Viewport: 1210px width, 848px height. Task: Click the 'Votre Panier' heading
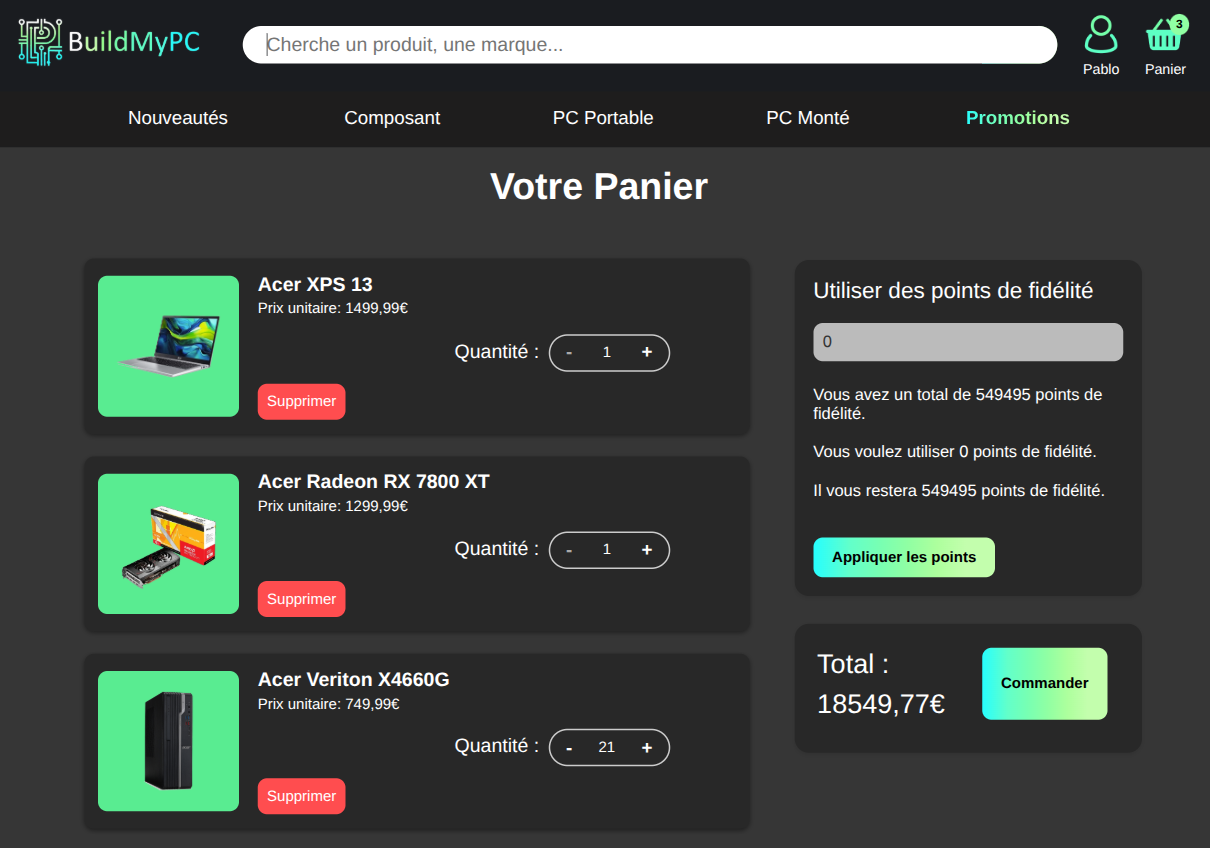click(599, 187)
